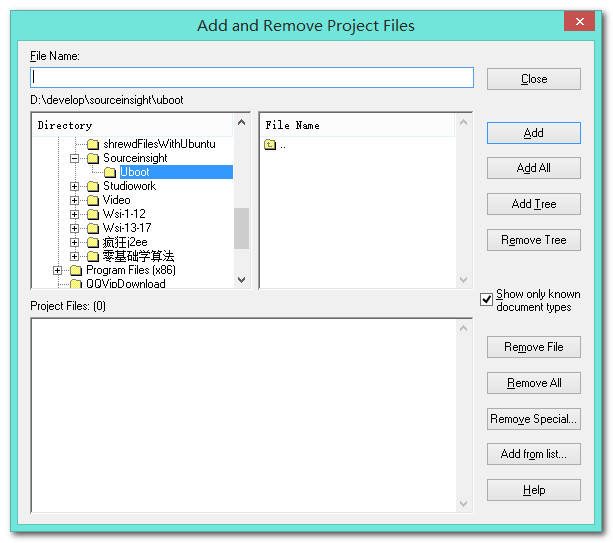Expand the Studiowork folder
This screenshot has width=613, height=543.
pos(74,186)
